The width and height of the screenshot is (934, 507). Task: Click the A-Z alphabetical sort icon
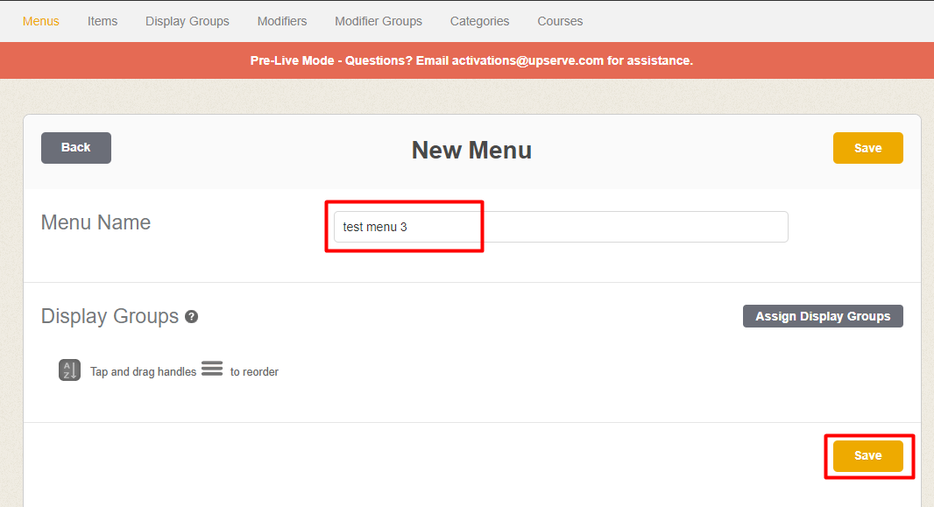point(69,370)
